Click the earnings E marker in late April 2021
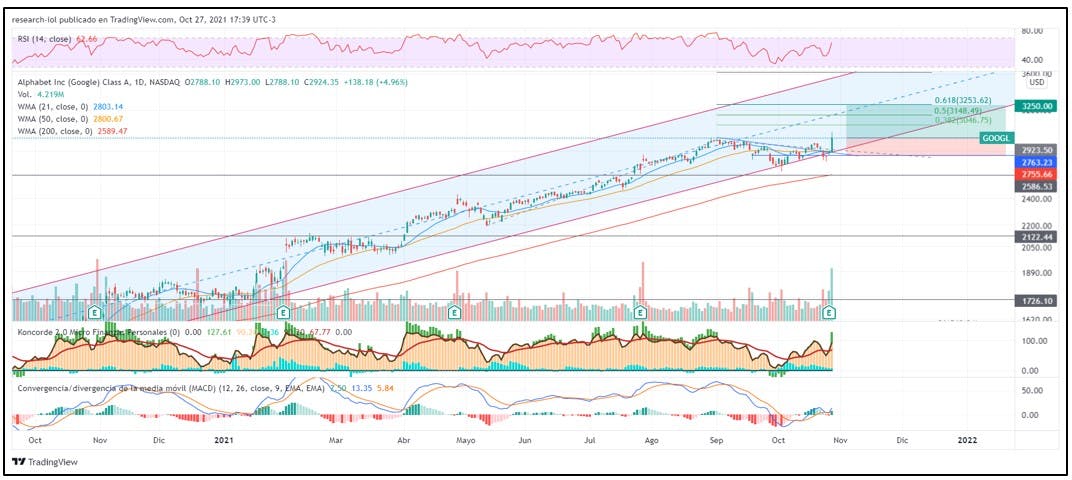 pos(453,312)
